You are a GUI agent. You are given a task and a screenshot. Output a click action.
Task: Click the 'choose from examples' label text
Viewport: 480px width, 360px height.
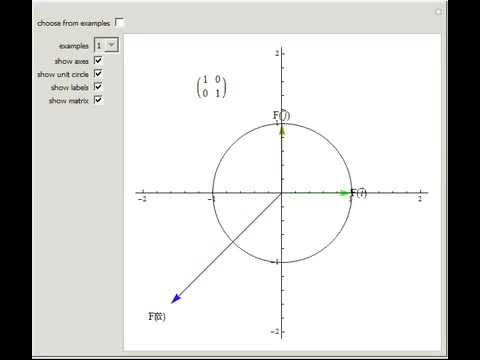[x=73, y=23]
